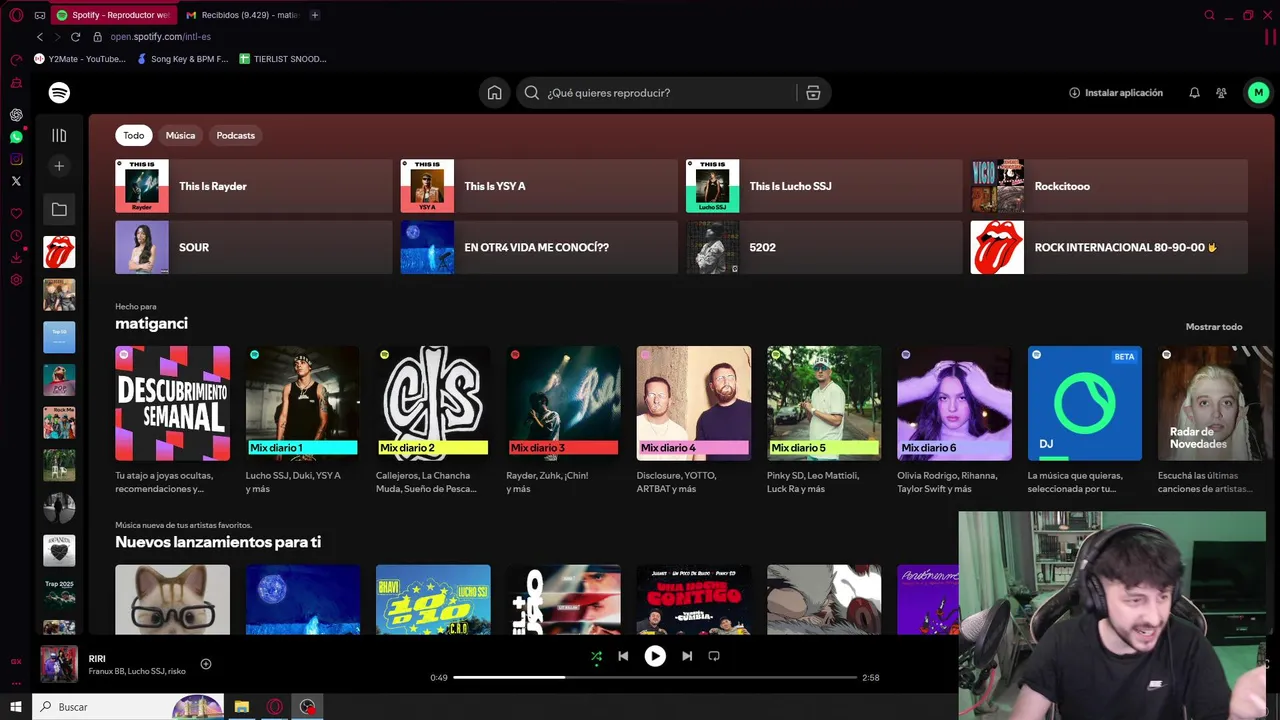1280x720 pixels.
Task: Skip to next track
Action: (687, 656)
